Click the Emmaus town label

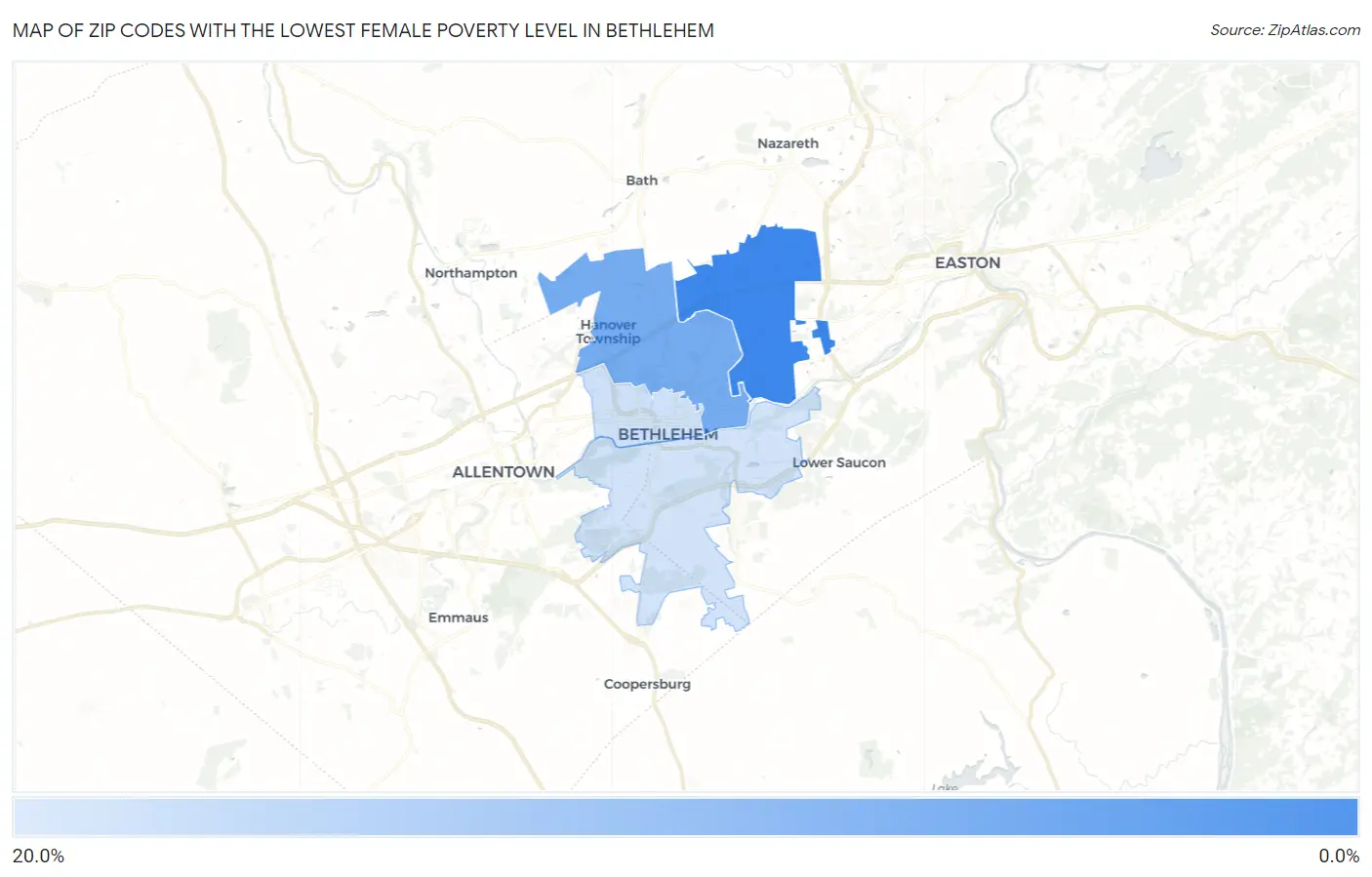pos(458,618)
